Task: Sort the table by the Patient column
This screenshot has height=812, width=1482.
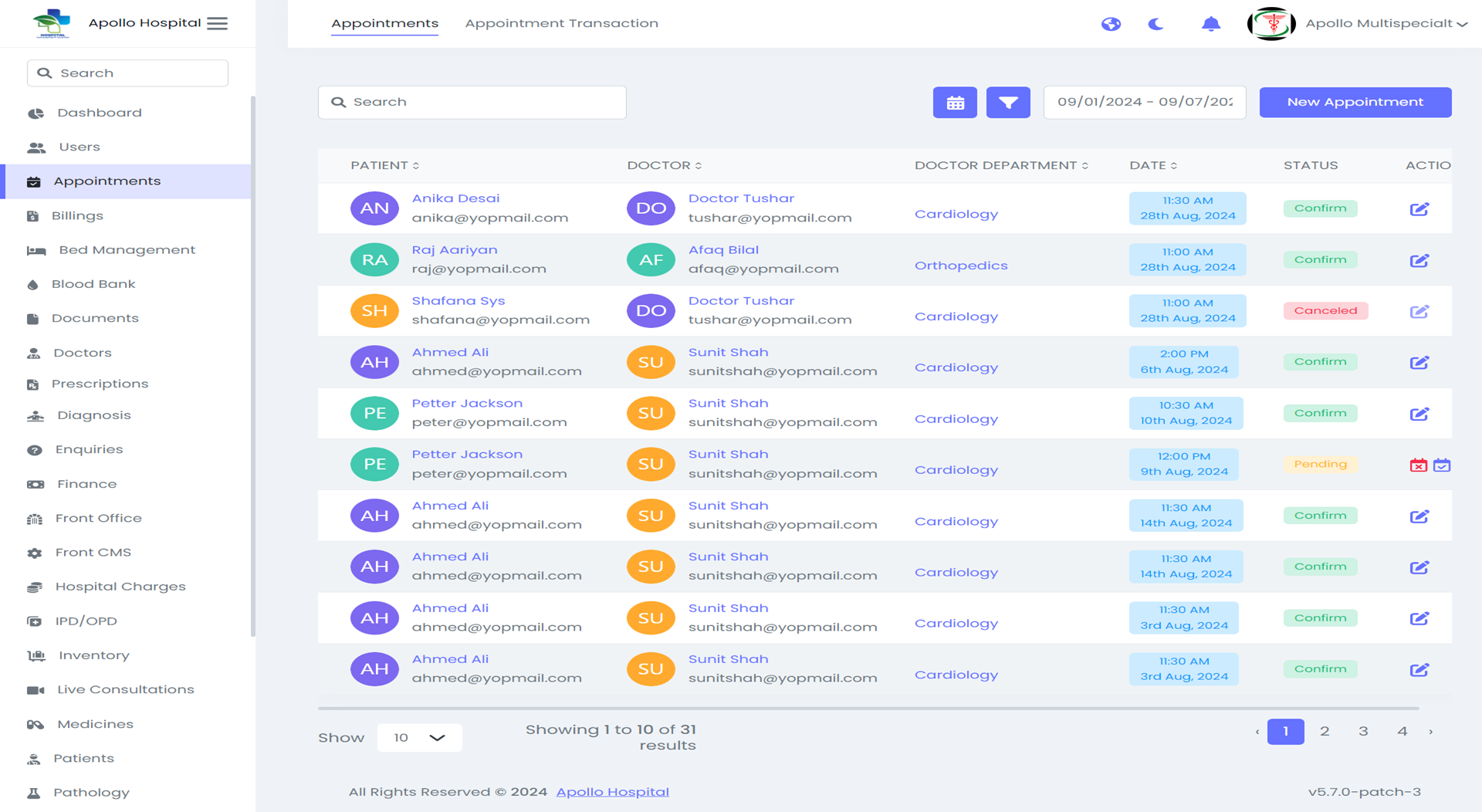Action: pos(384,164)
